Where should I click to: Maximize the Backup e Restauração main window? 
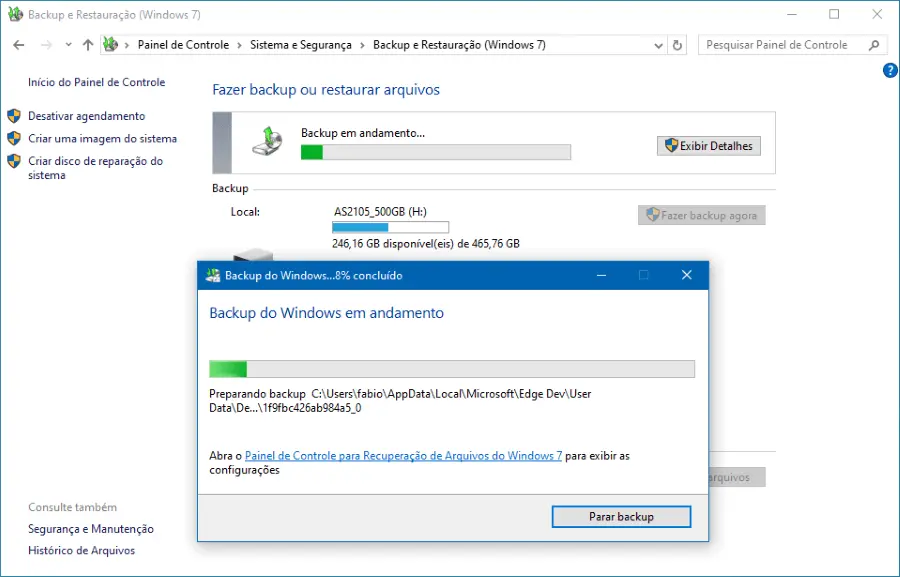[834, 14]
